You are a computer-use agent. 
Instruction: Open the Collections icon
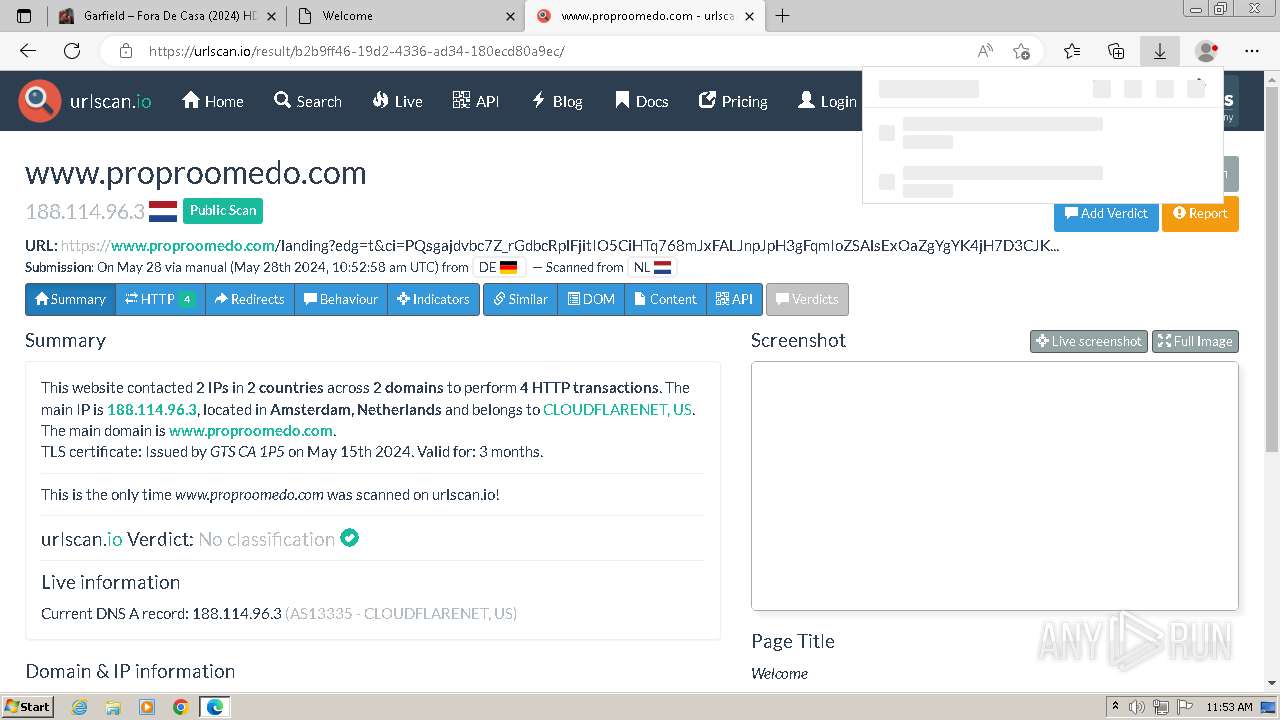(x=1116, y=51)
